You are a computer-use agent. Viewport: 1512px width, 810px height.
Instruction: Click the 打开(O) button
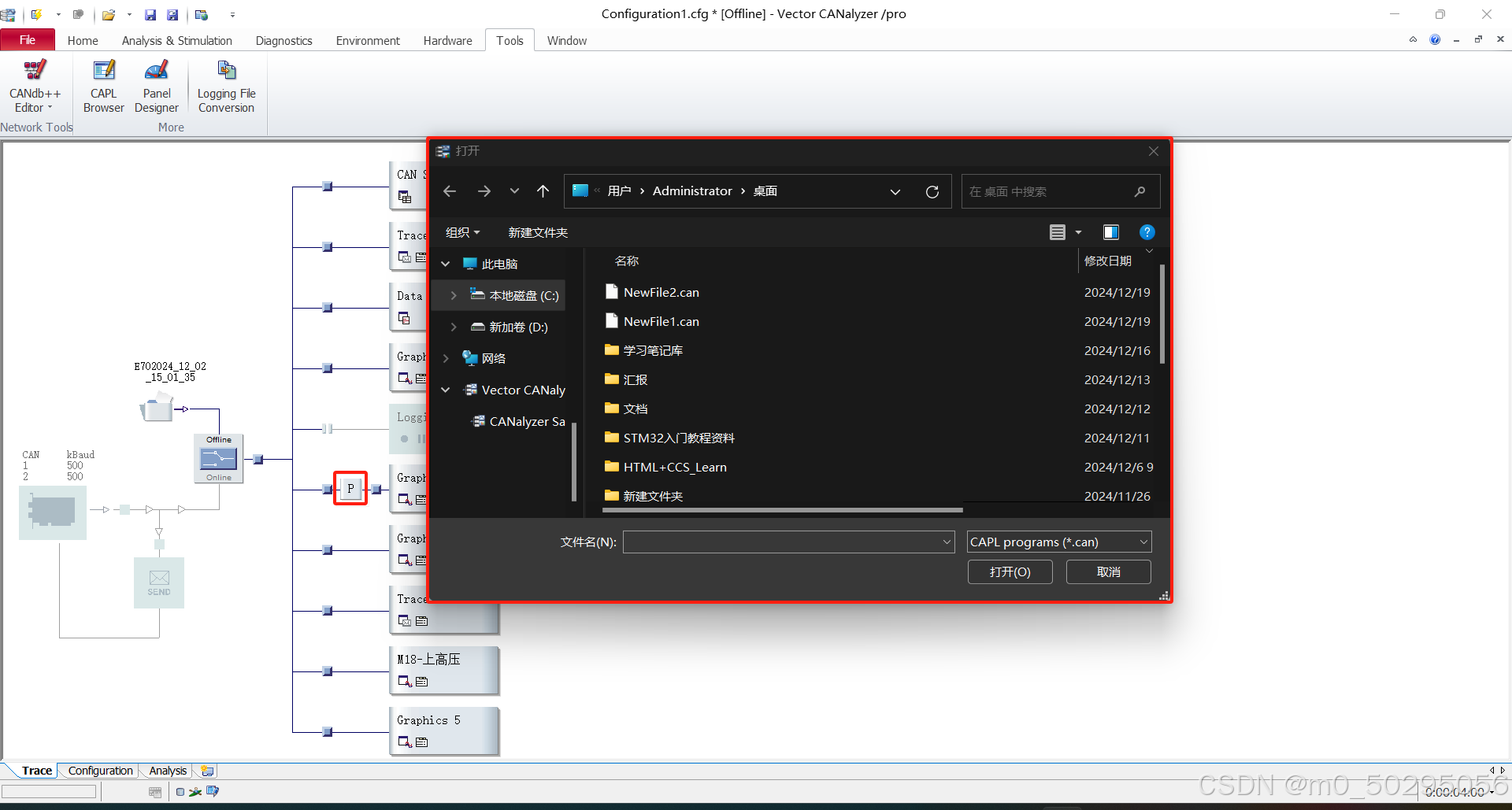1010,571
